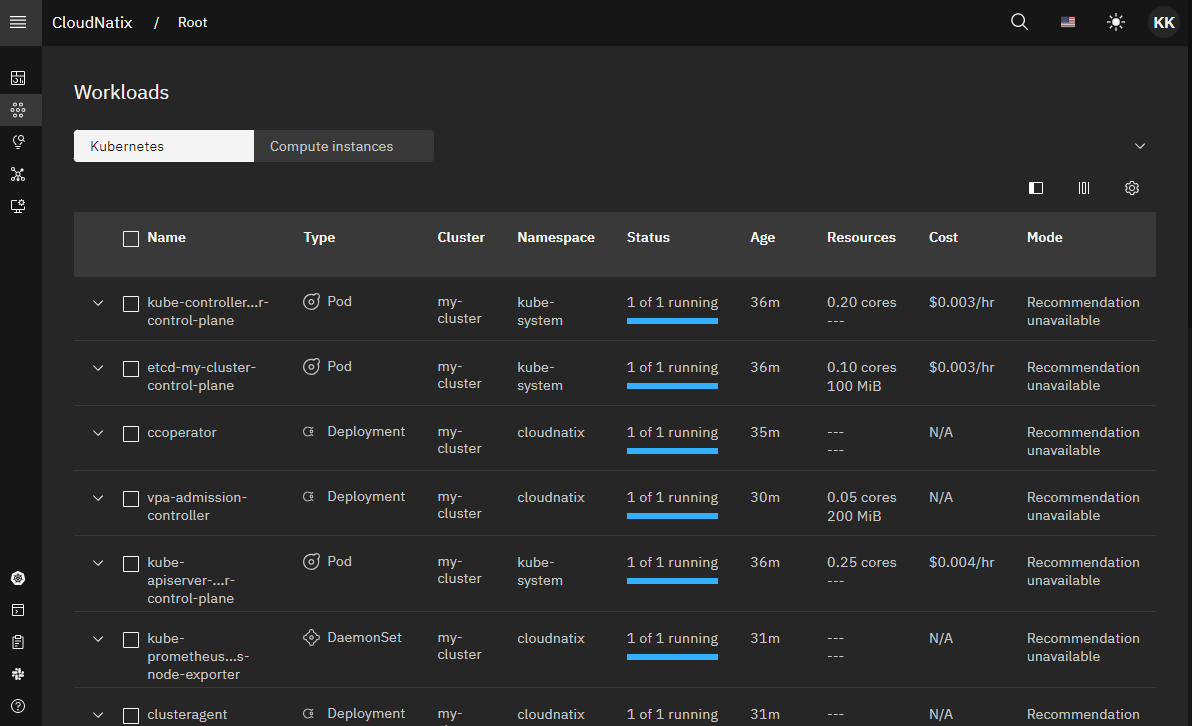Click the lightbulb insights icon in sidebar
1192x726 pixels.
tap(18, 142)
